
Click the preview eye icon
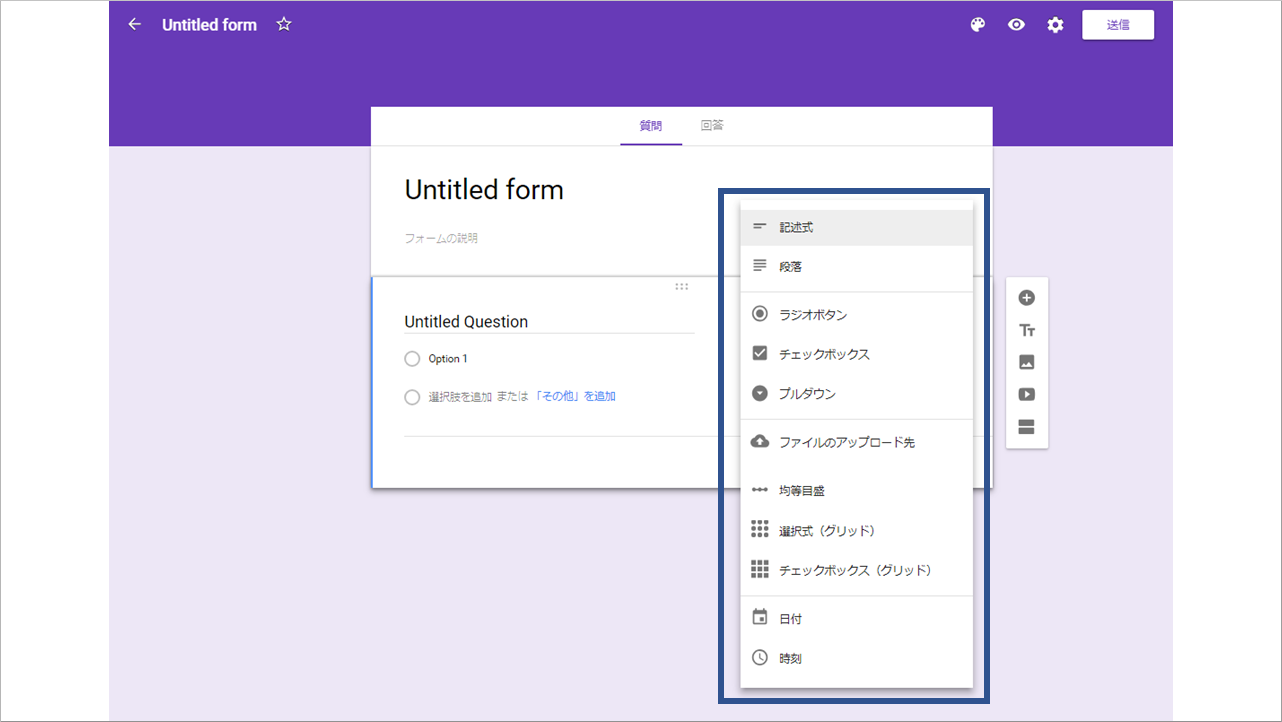[x=1016, y=24]
